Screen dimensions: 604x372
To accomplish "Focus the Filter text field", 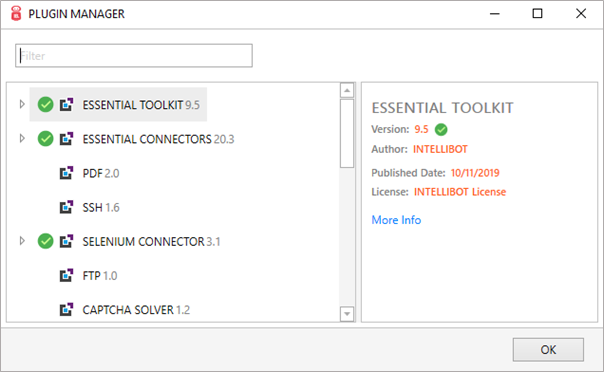I will (134, 56).
